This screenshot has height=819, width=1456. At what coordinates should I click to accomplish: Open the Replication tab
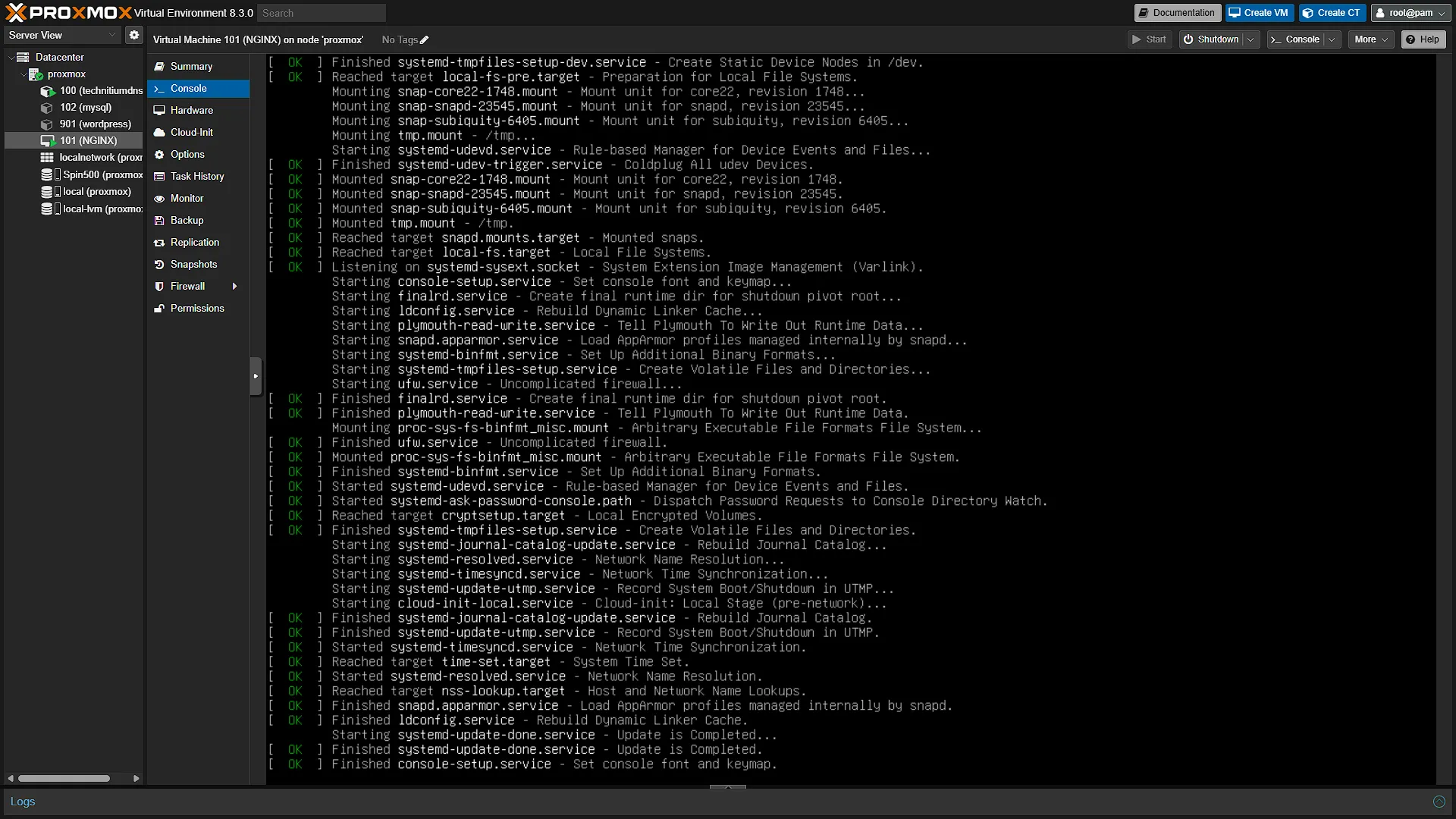(198, 242)
